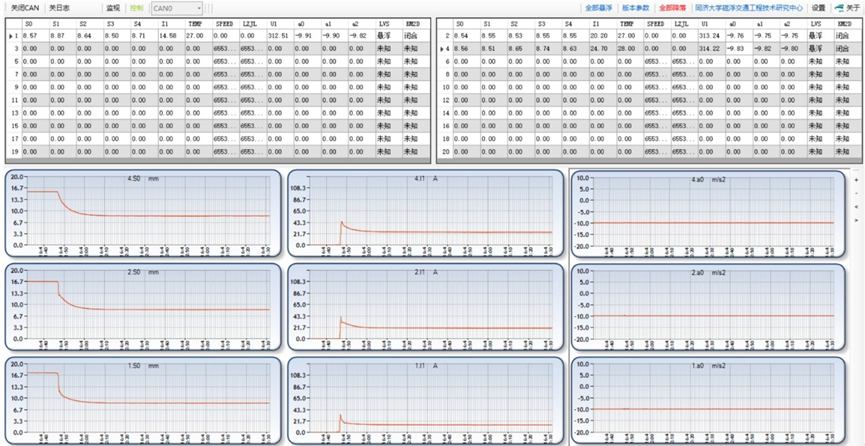
Task: Select cell 313.24 in row 2
Action: (711, 36)
